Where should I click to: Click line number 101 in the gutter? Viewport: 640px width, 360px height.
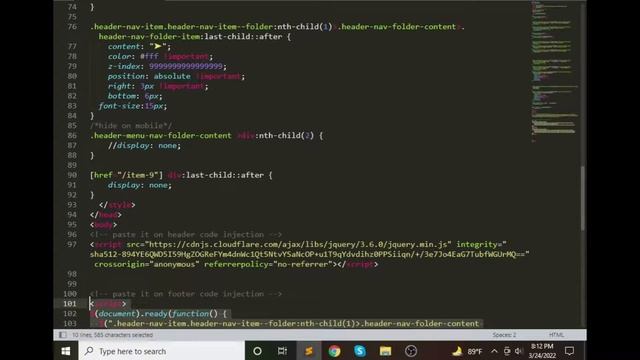pos(70,304)
